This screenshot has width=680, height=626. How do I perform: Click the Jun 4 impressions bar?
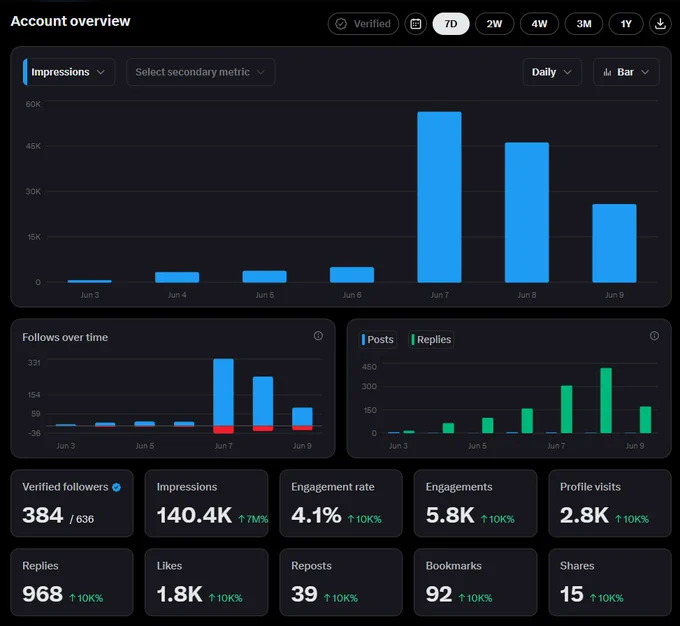[177, 277]
